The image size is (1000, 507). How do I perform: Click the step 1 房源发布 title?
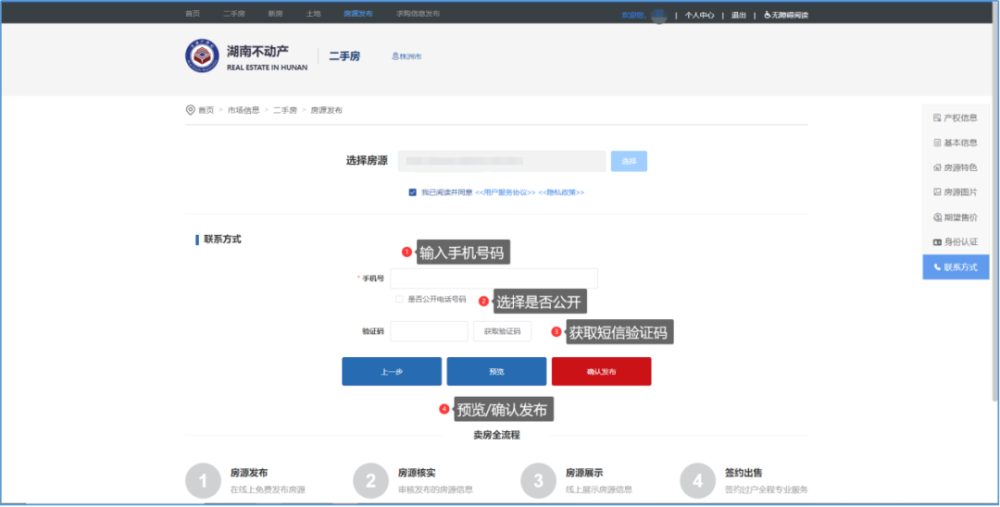(x=249, y=473)
